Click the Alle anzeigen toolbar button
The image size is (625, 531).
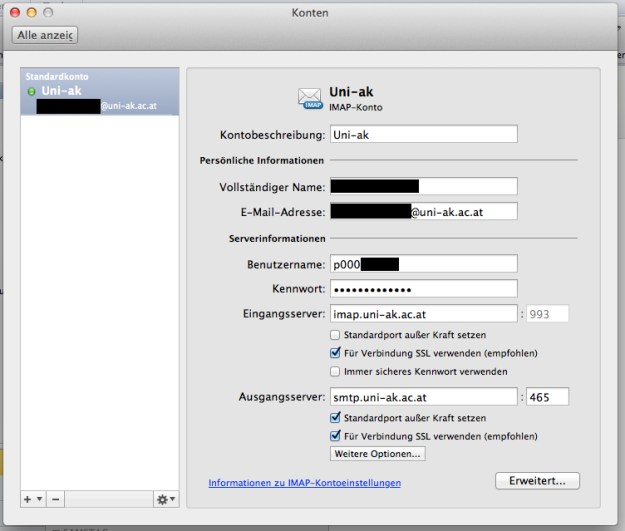[x=45, y=35]
